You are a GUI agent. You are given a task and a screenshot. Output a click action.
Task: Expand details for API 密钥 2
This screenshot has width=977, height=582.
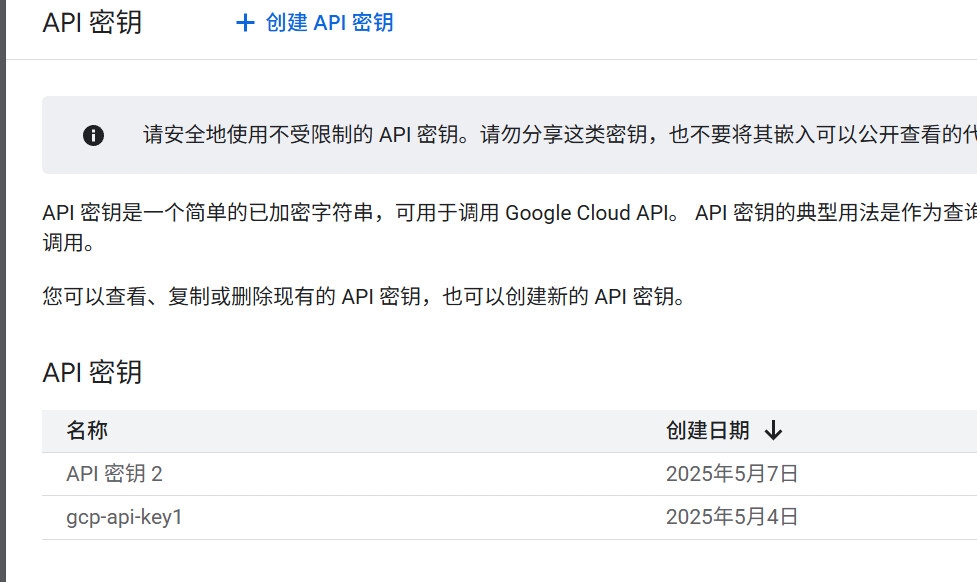point(114,473)
